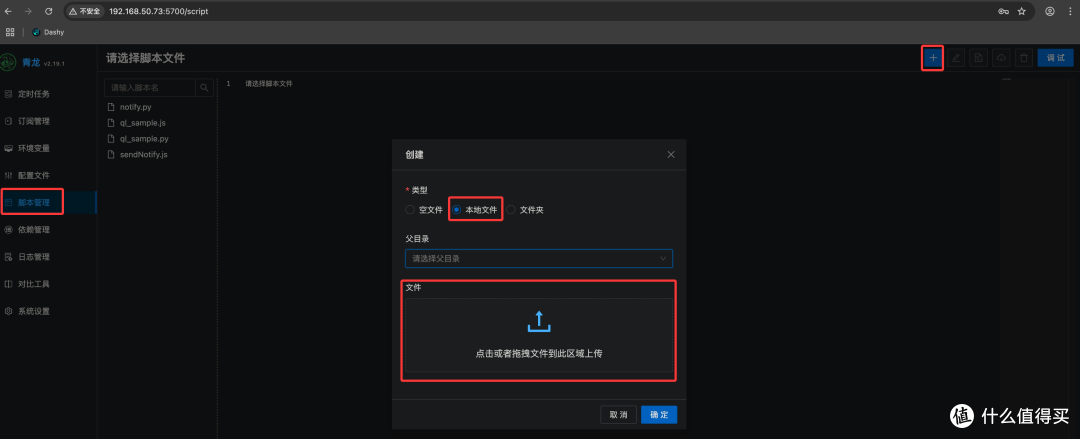
Task: Open the 请选择父目录 dropdown
Action: pos(539,258)
